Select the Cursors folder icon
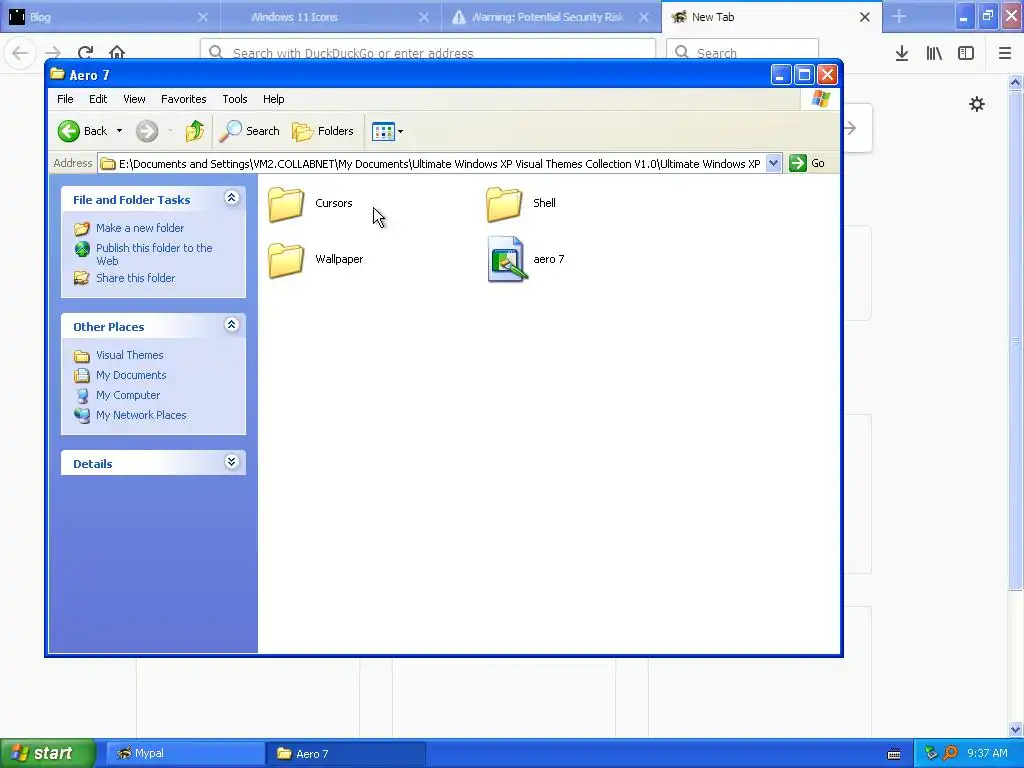Viewport: 1024px width, 768px height. (x=286, y=204)
